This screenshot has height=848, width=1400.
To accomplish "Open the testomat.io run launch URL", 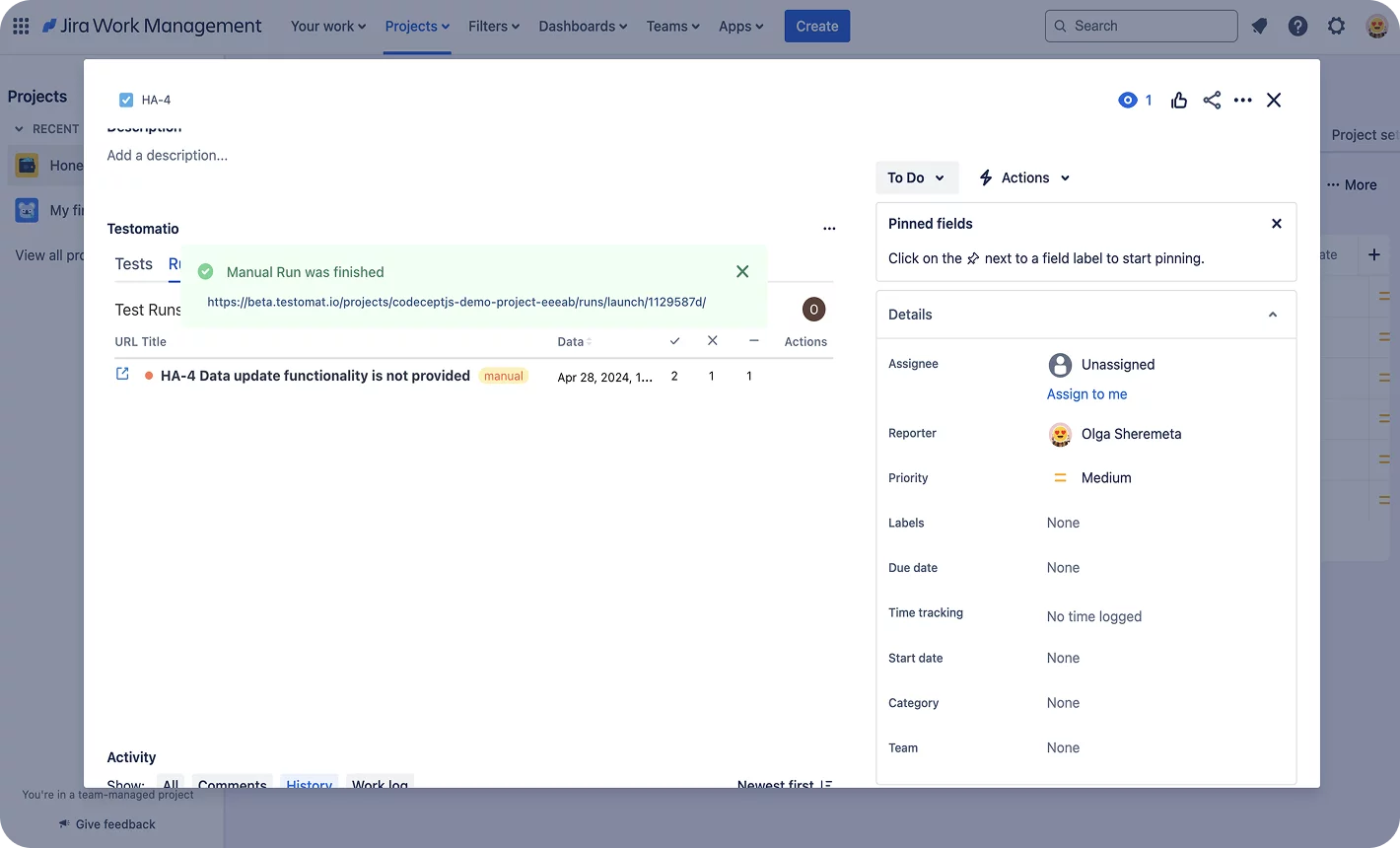I will click(x=456, y=302).
